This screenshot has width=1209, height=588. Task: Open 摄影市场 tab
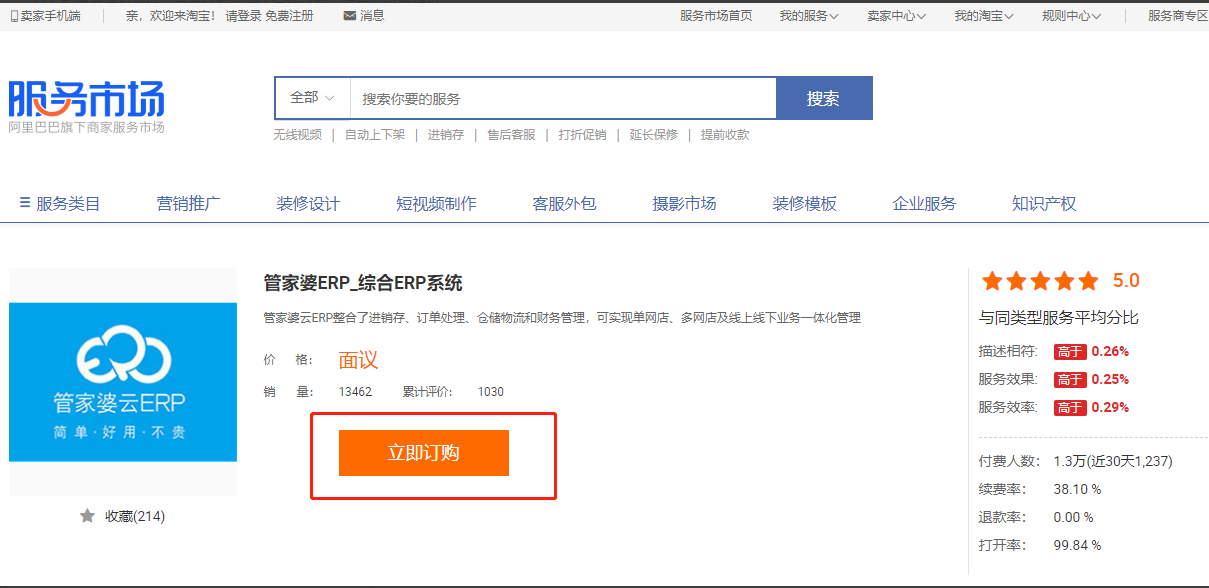point(684,204)
